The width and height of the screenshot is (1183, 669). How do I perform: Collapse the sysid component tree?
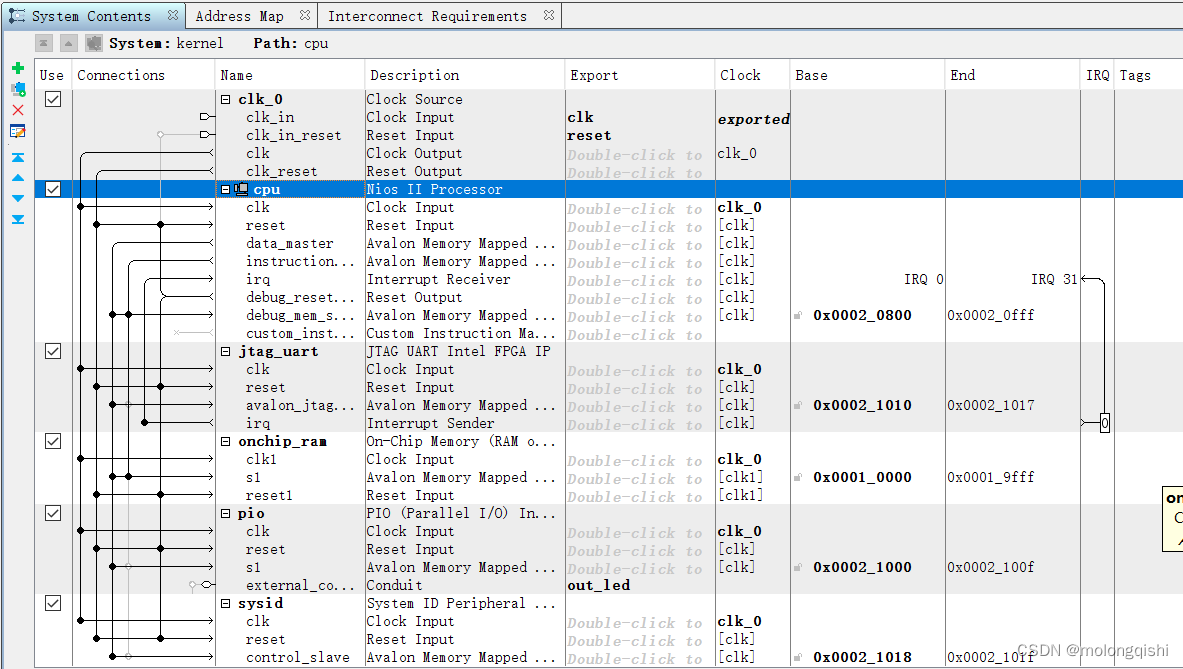point(226,603)
